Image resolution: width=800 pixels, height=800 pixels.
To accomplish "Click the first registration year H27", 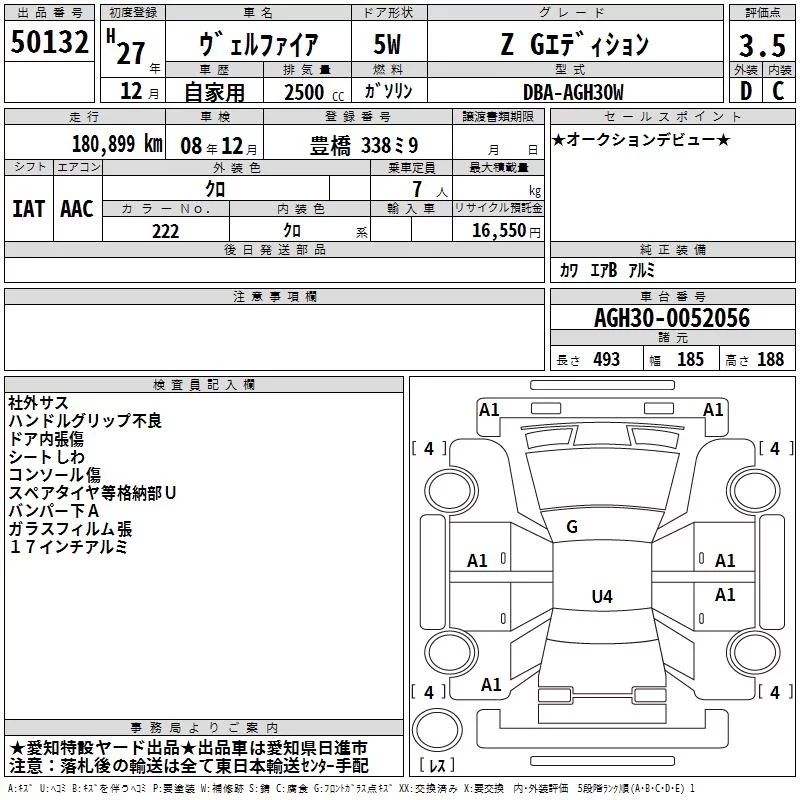I will pyautogui.click(x=127, y=48).
